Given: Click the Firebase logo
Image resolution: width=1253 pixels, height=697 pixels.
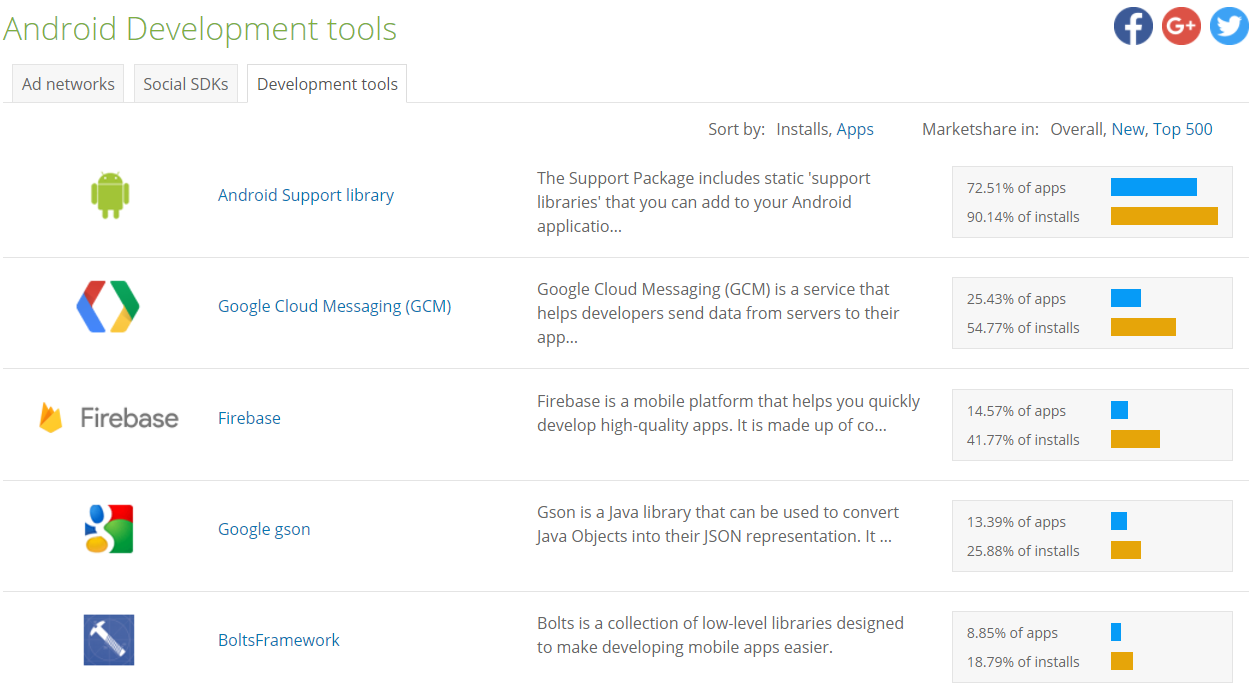Looking at the screenshot, I should (108, 418).
